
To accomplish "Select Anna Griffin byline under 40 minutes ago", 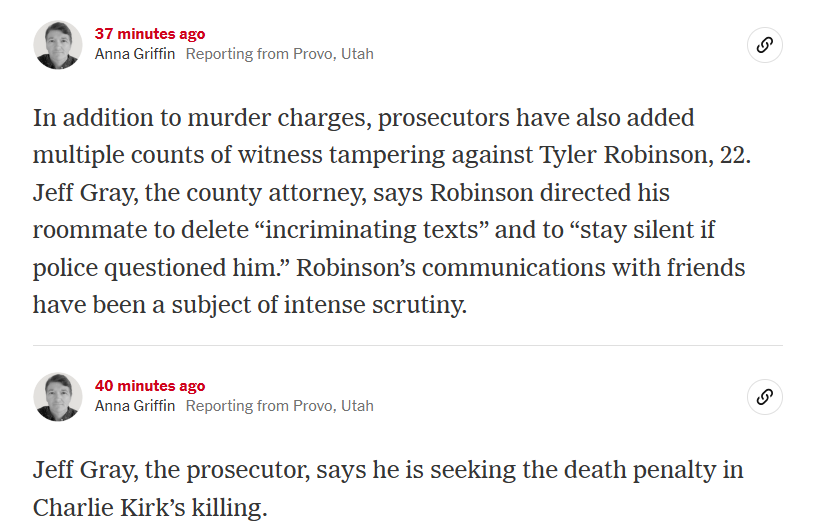I will tap(135, 406).
